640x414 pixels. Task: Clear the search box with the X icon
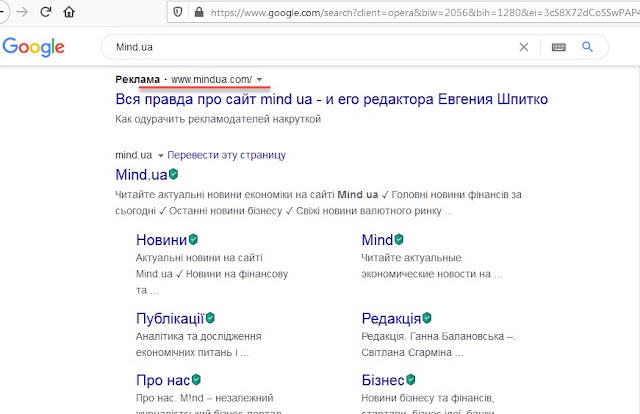tap(524, 47)
